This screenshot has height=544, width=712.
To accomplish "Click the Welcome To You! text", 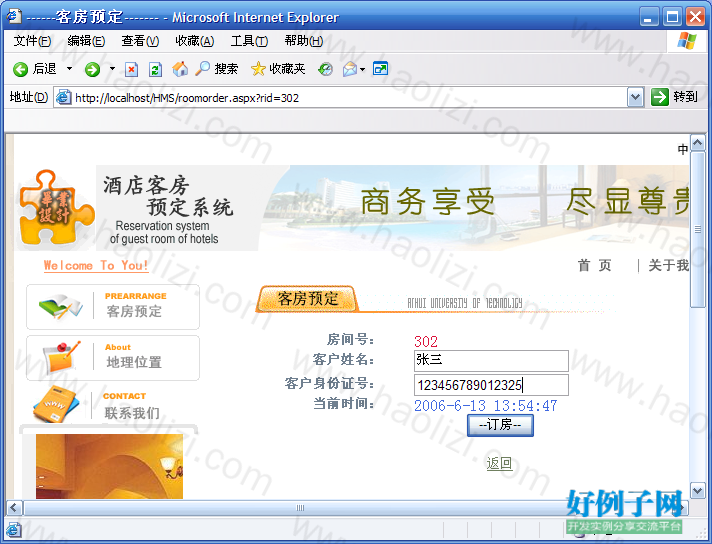I will 96,265.
